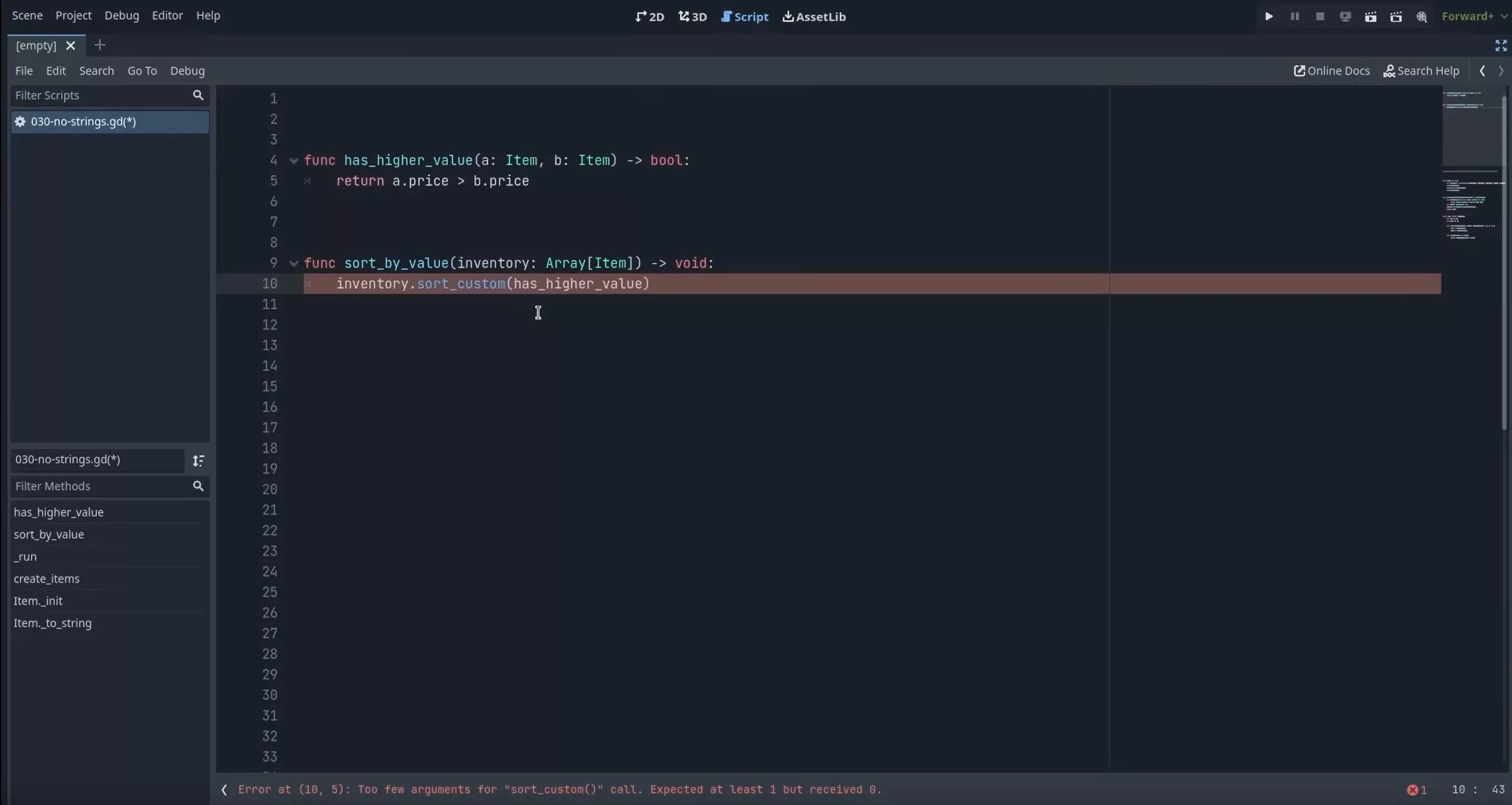Run a specific custom scene
1512x805 pixels.
[1397, 17]
